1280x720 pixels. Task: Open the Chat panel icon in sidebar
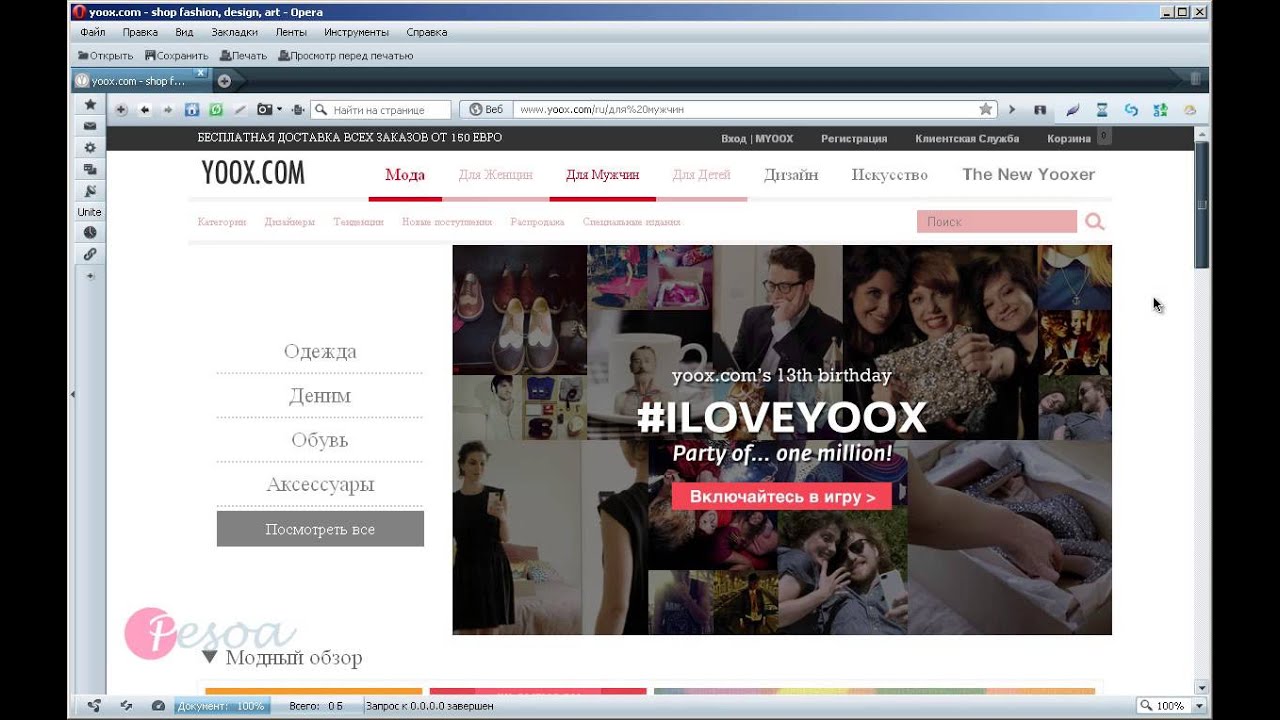(90, 169)
